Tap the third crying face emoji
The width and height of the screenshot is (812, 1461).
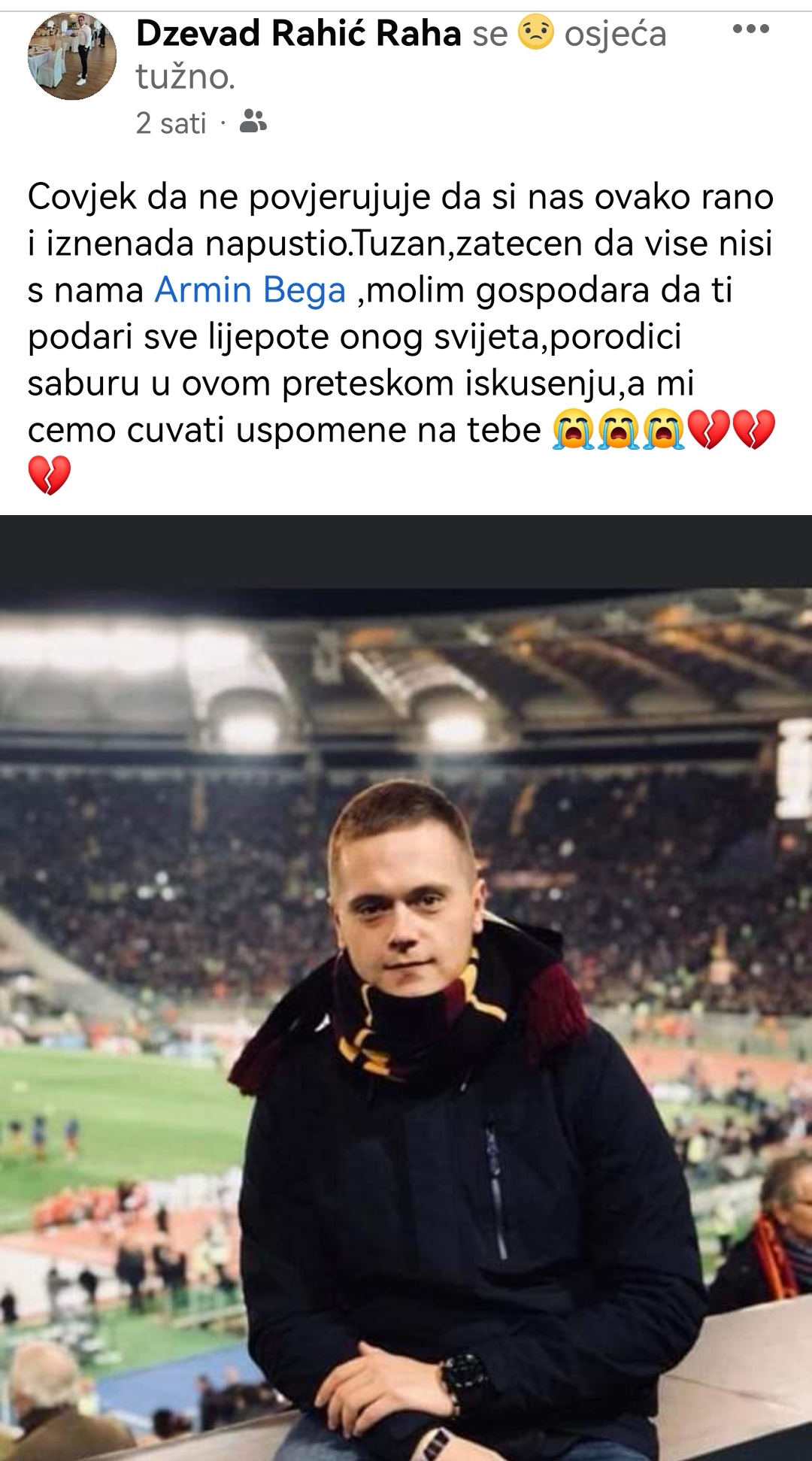[x=664, y=430]
